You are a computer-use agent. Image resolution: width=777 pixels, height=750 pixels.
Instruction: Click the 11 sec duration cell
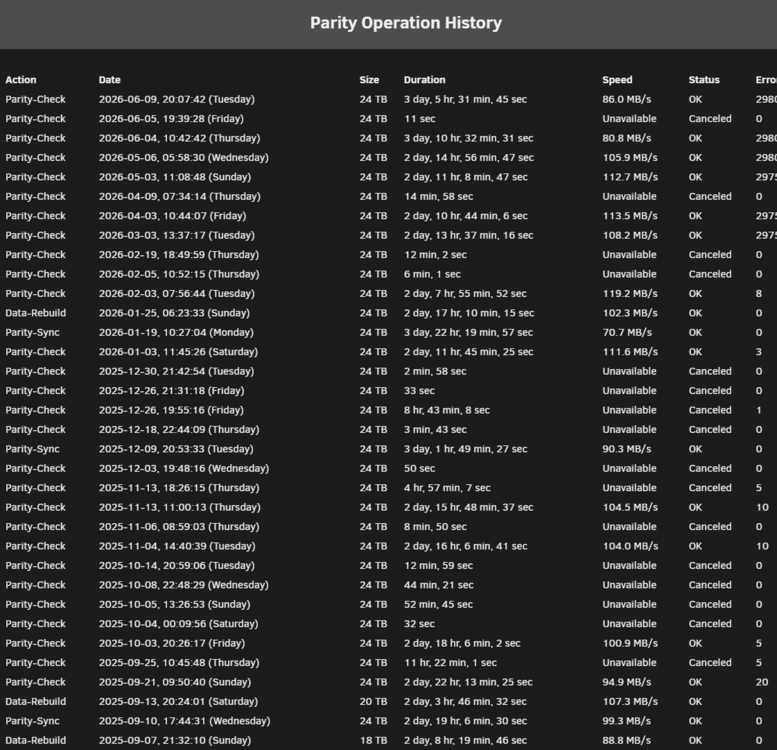point(420,119)
